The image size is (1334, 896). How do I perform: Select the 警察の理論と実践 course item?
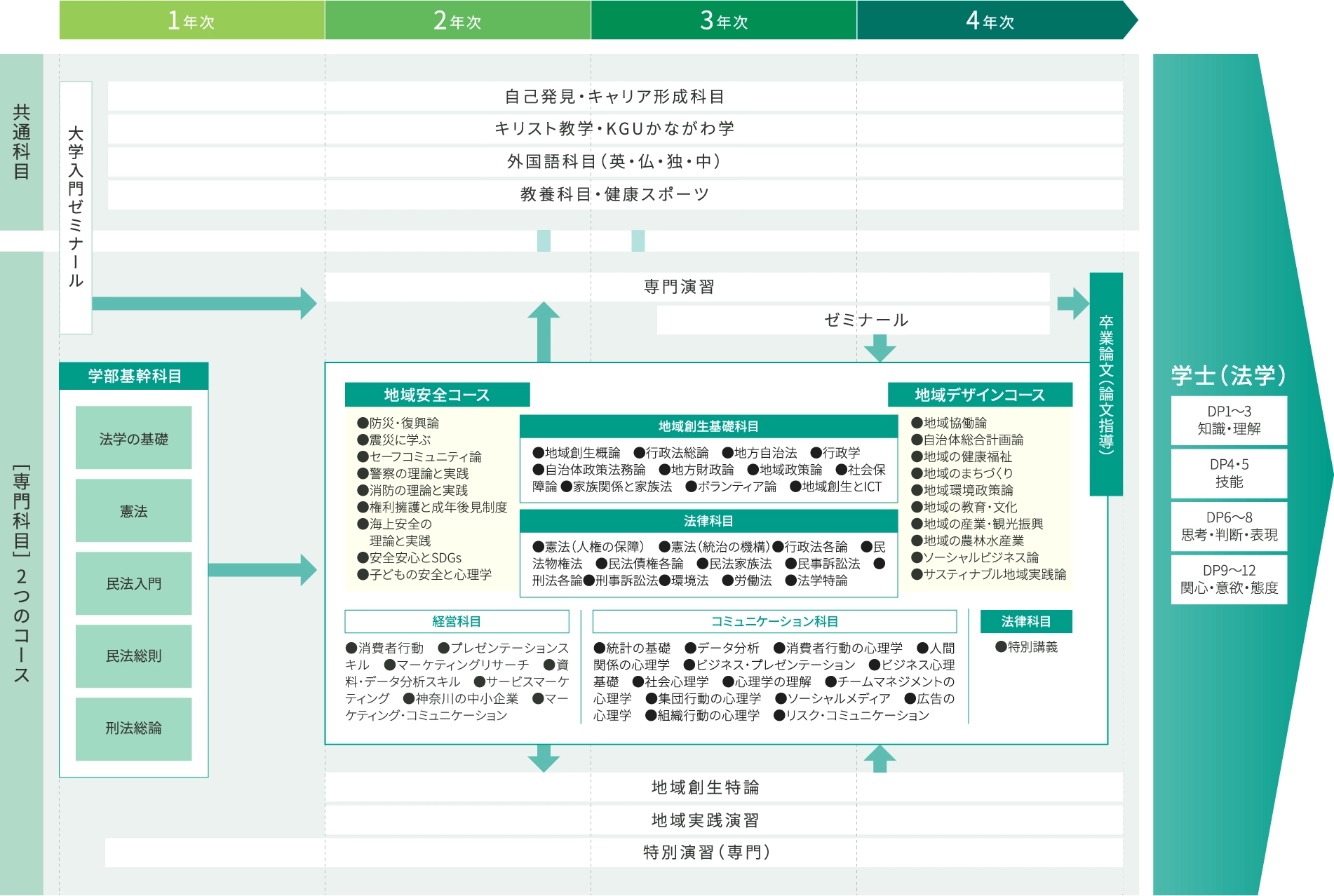[x=412, y=473]
